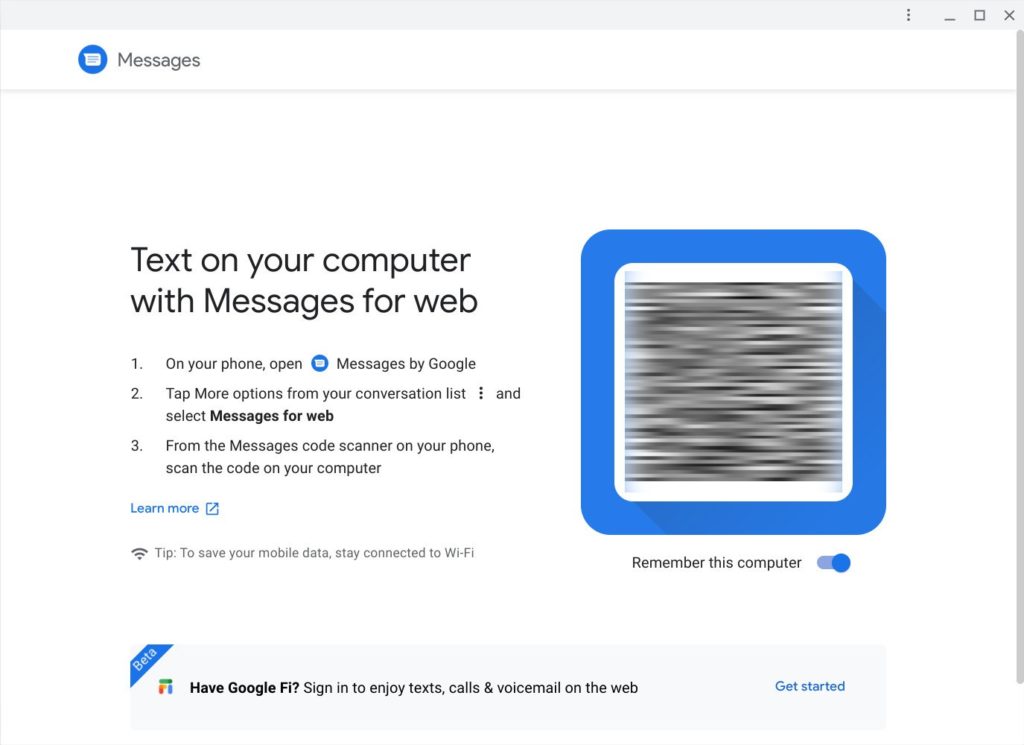This screenshot has height=745, width=1024.
Task: Click "Remember this computer" label
Action: [x=716, y=563]
